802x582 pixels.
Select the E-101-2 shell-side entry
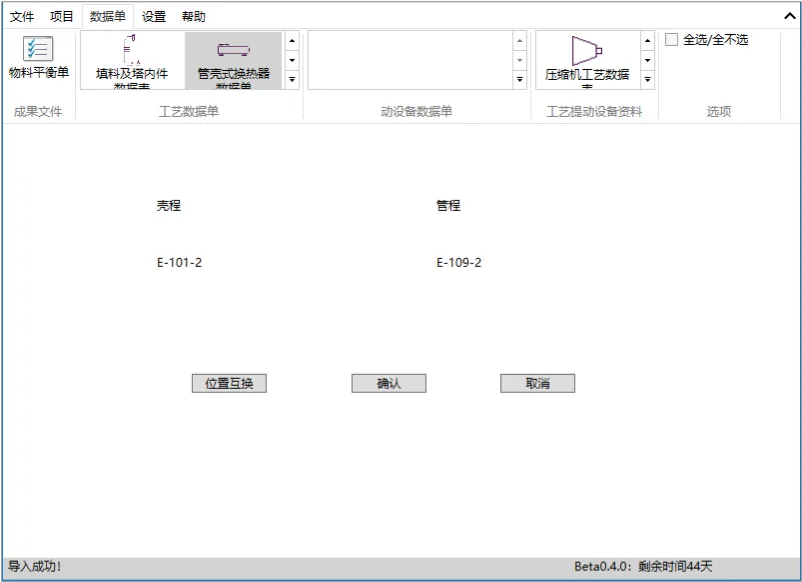pos(179,262)
